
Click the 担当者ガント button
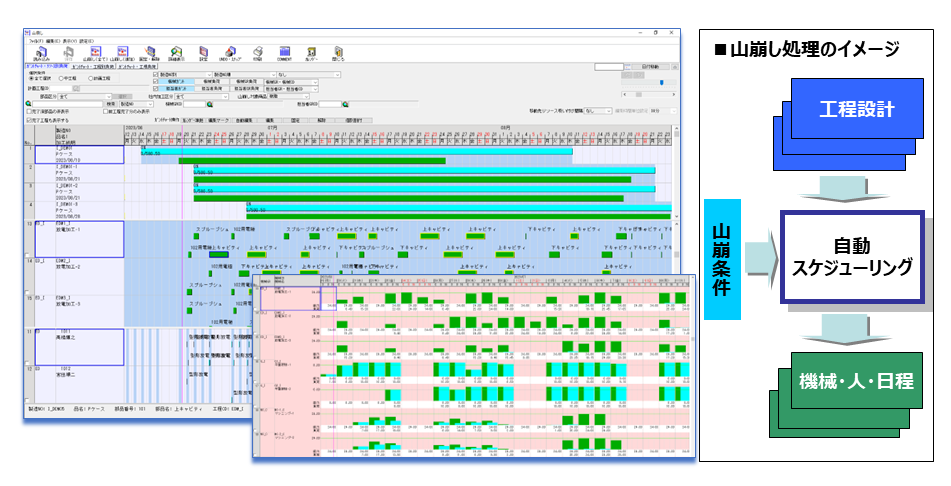(176, 88)
